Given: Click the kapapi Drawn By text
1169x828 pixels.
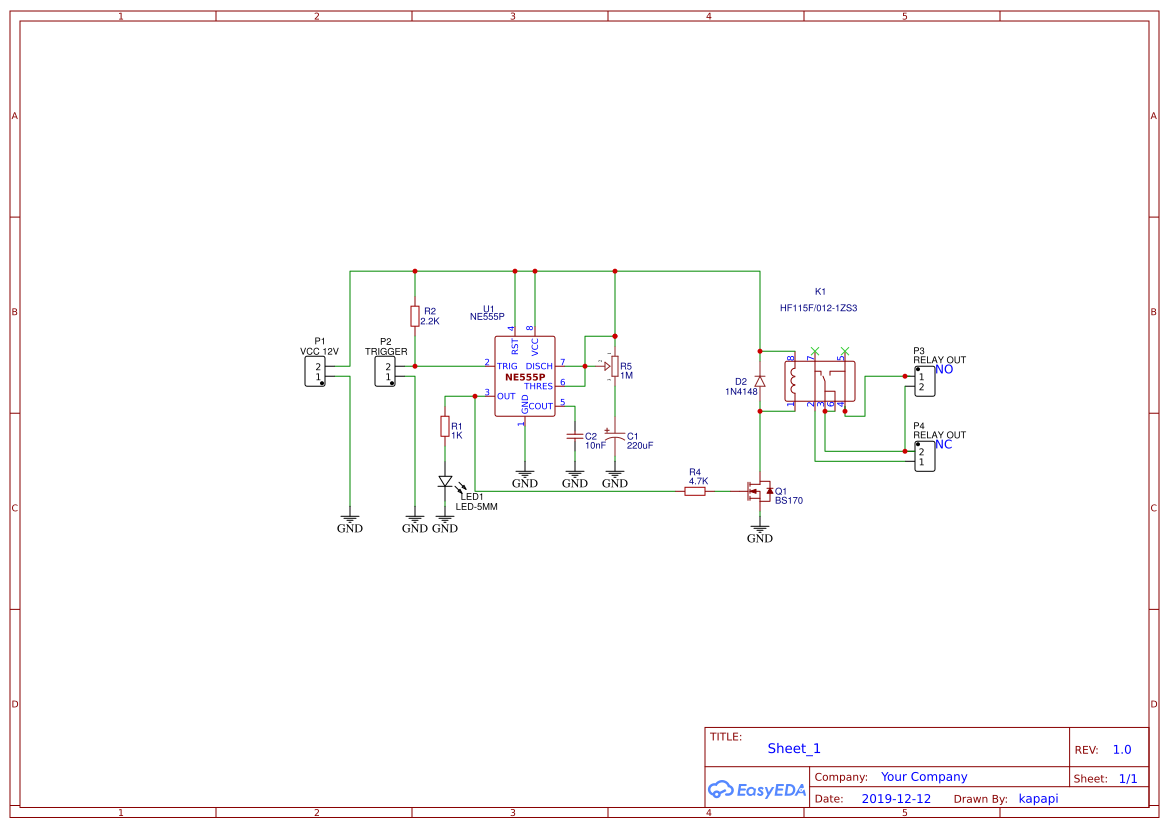Looking at the screenshot, I should coord(1038,798).
